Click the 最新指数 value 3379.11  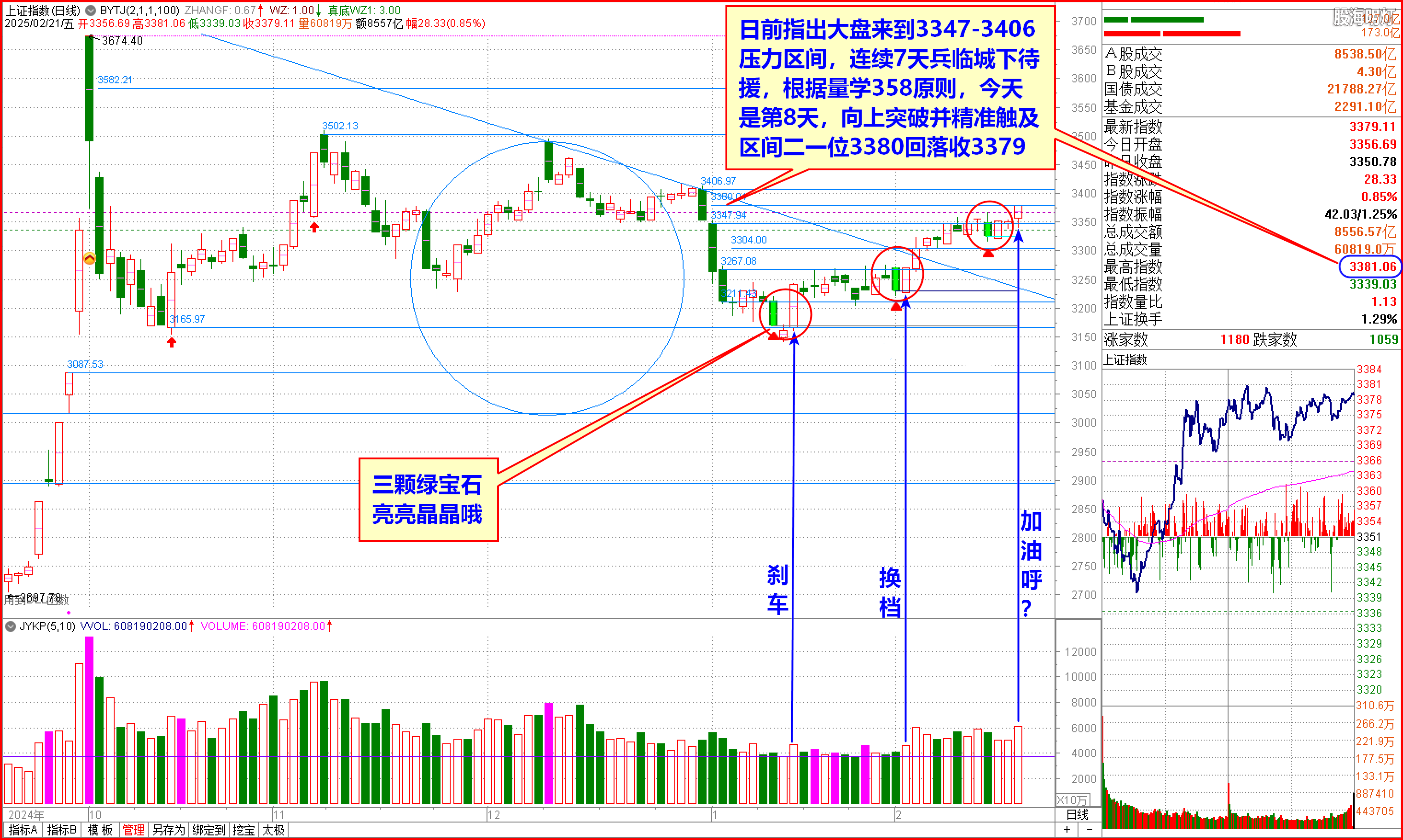coord(1373,127)
